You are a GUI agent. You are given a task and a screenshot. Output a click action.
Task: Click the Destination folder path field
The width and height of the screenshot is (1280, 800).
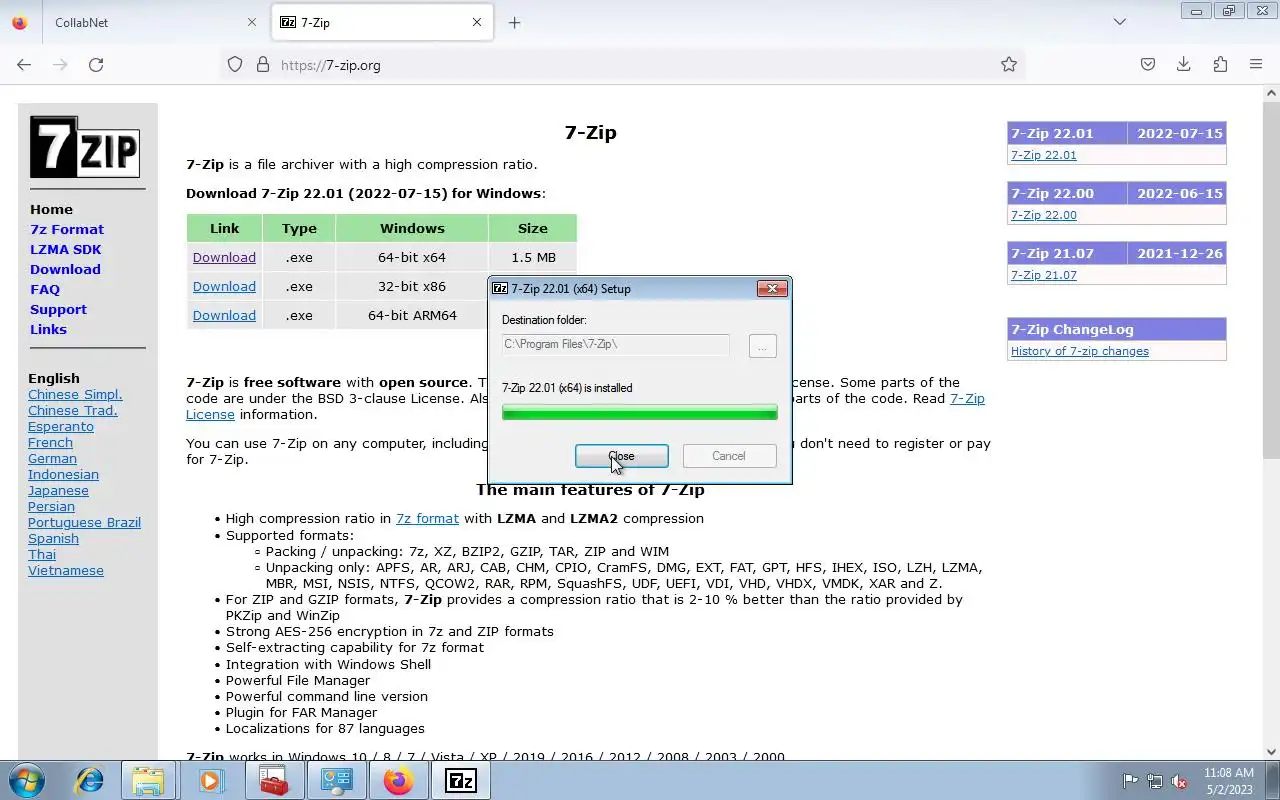[x=615, y=344]
